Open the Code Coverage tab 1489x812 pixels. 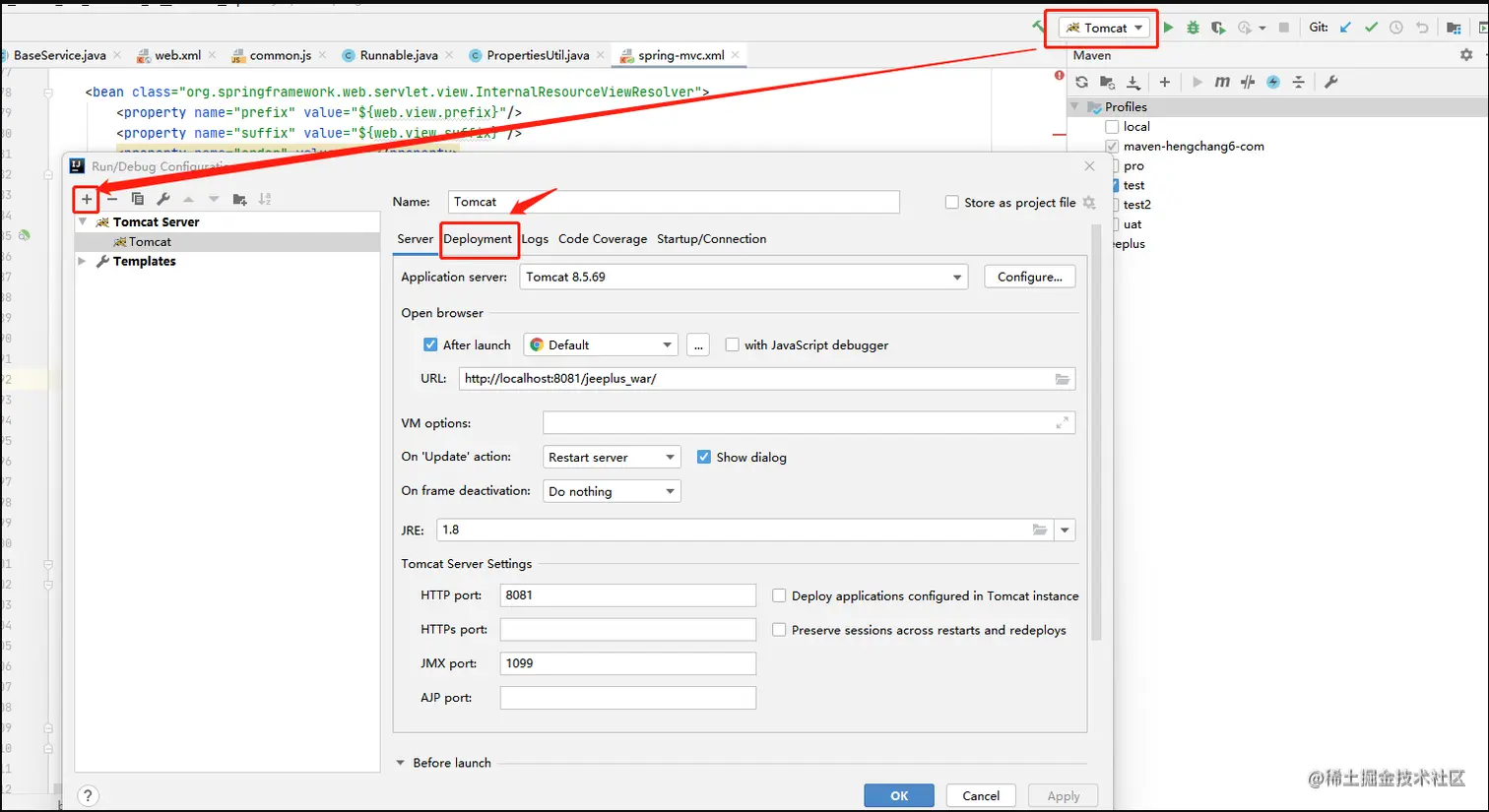[603, 239]
